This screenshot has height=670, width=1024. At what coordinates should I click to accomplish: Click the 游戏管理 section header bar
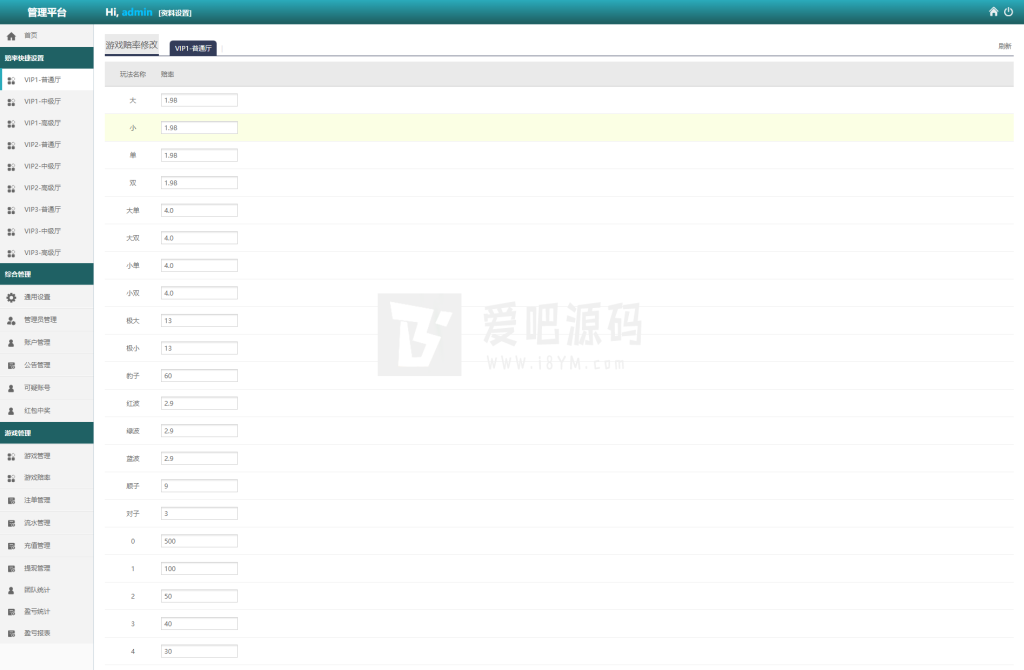tap(46, 432)
